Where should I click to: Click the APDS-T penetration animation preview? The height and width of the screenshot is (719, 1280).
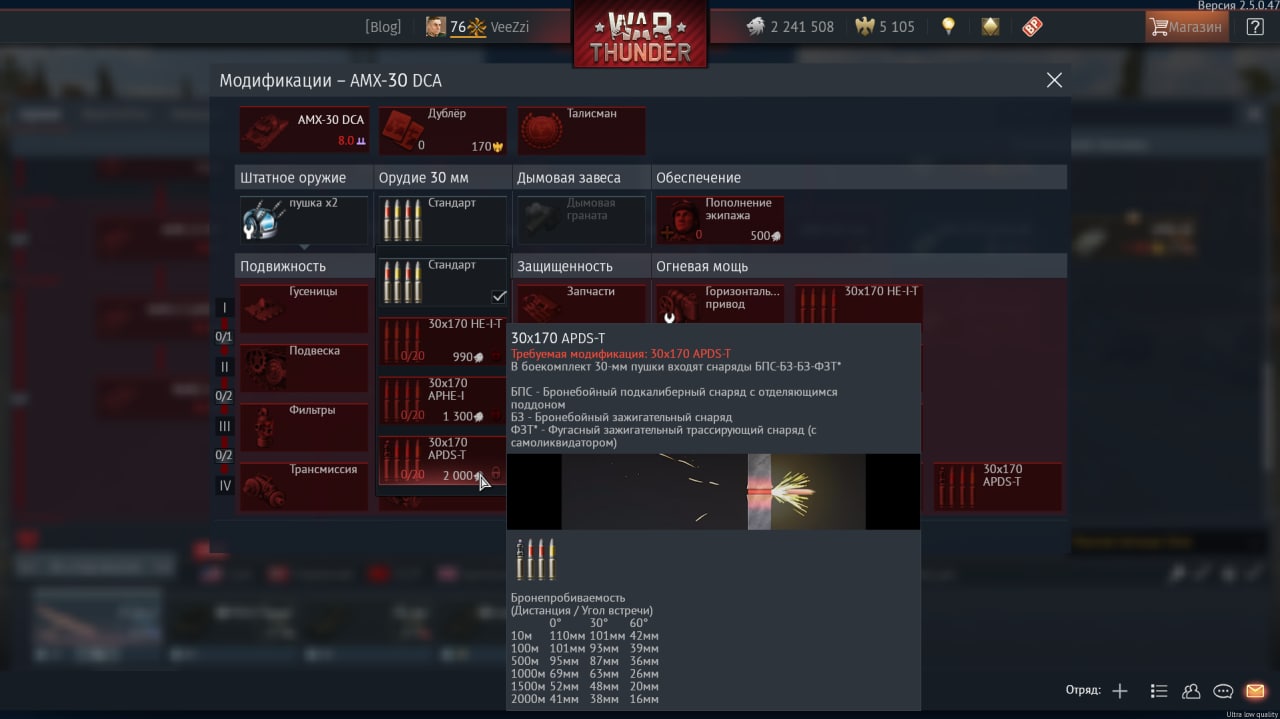tap(713, 492)
